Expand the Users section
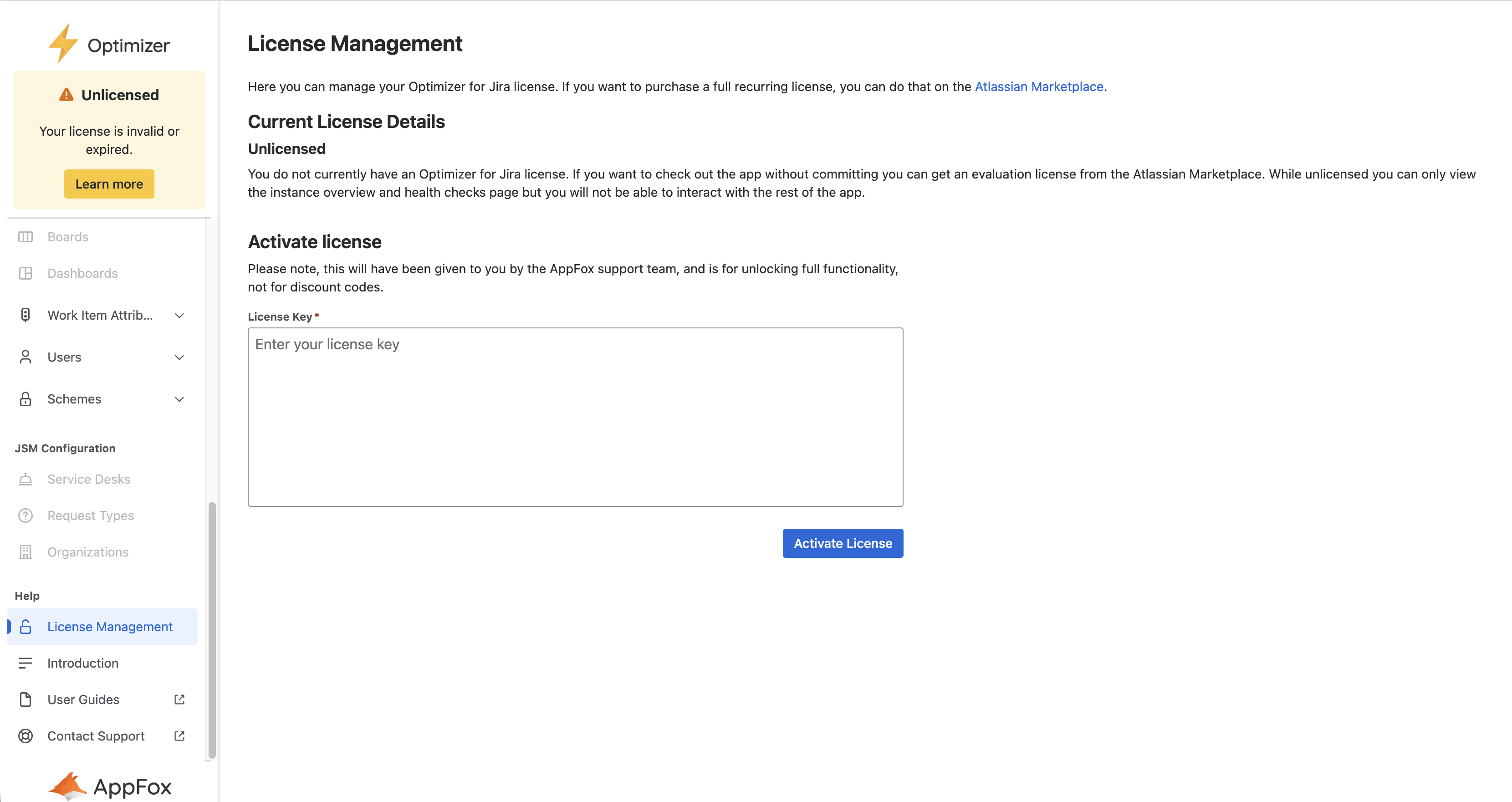This screenshot has width=1512, height=802. tap(179, 357)
